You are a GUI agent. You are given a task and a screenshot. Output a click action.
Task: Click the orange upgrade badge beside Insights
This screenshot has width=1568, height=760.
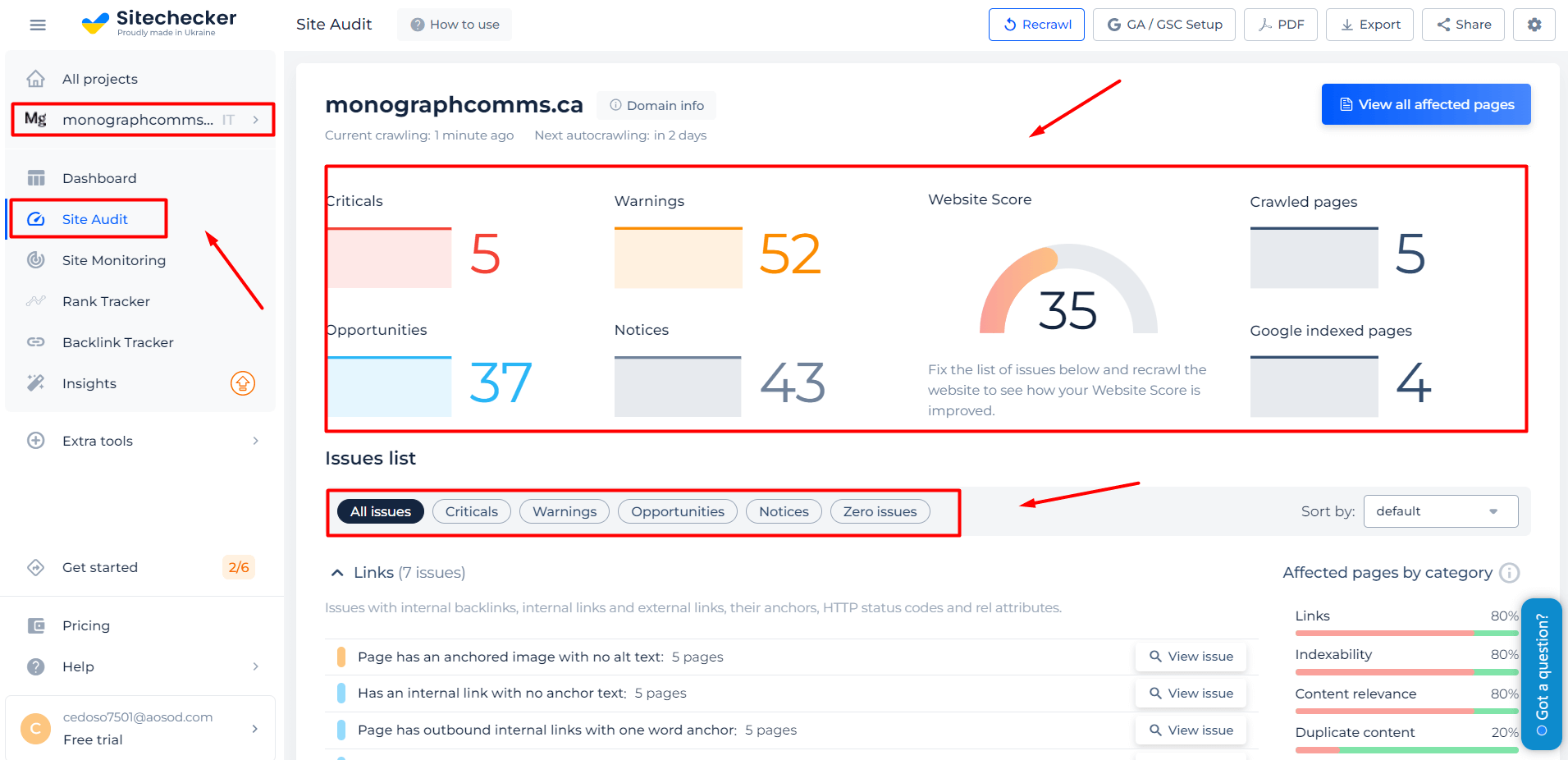pos(243,383)
